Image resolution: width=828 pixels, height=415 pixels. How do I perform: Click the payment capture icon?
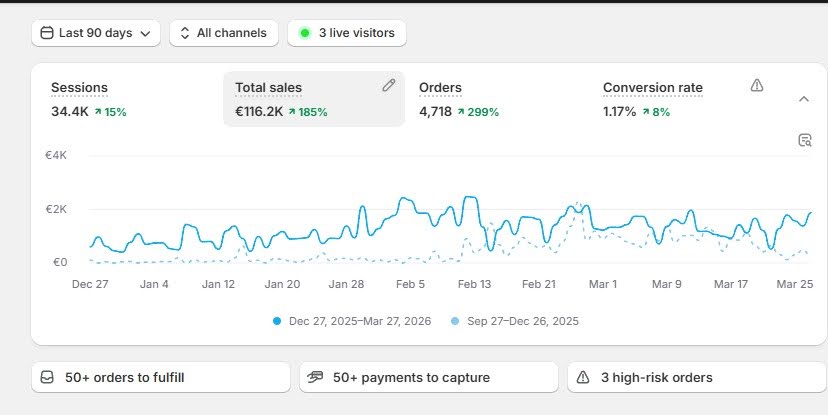[x=316, y=378]
